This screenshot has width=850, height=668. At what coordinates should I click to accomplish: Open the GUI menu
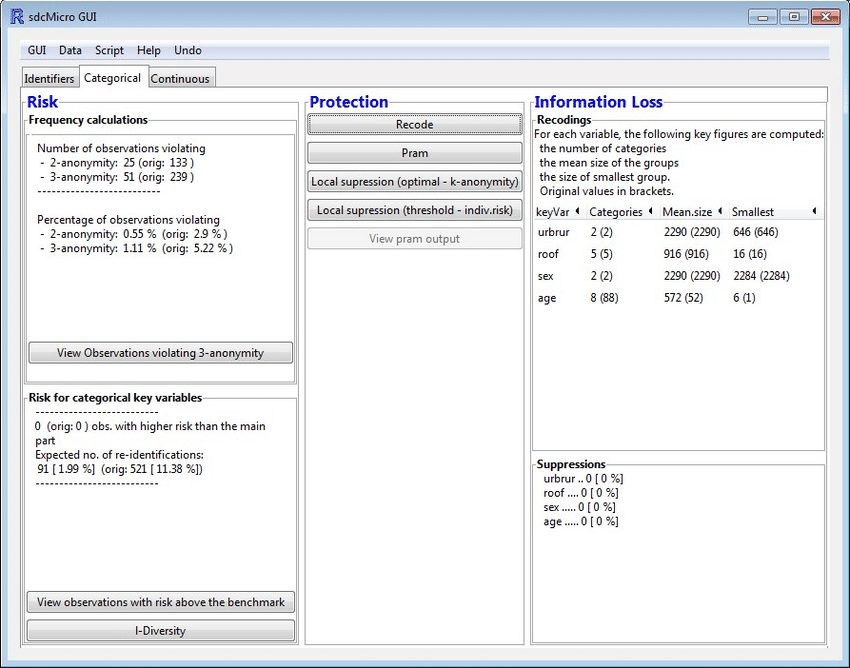click(37, 50)
